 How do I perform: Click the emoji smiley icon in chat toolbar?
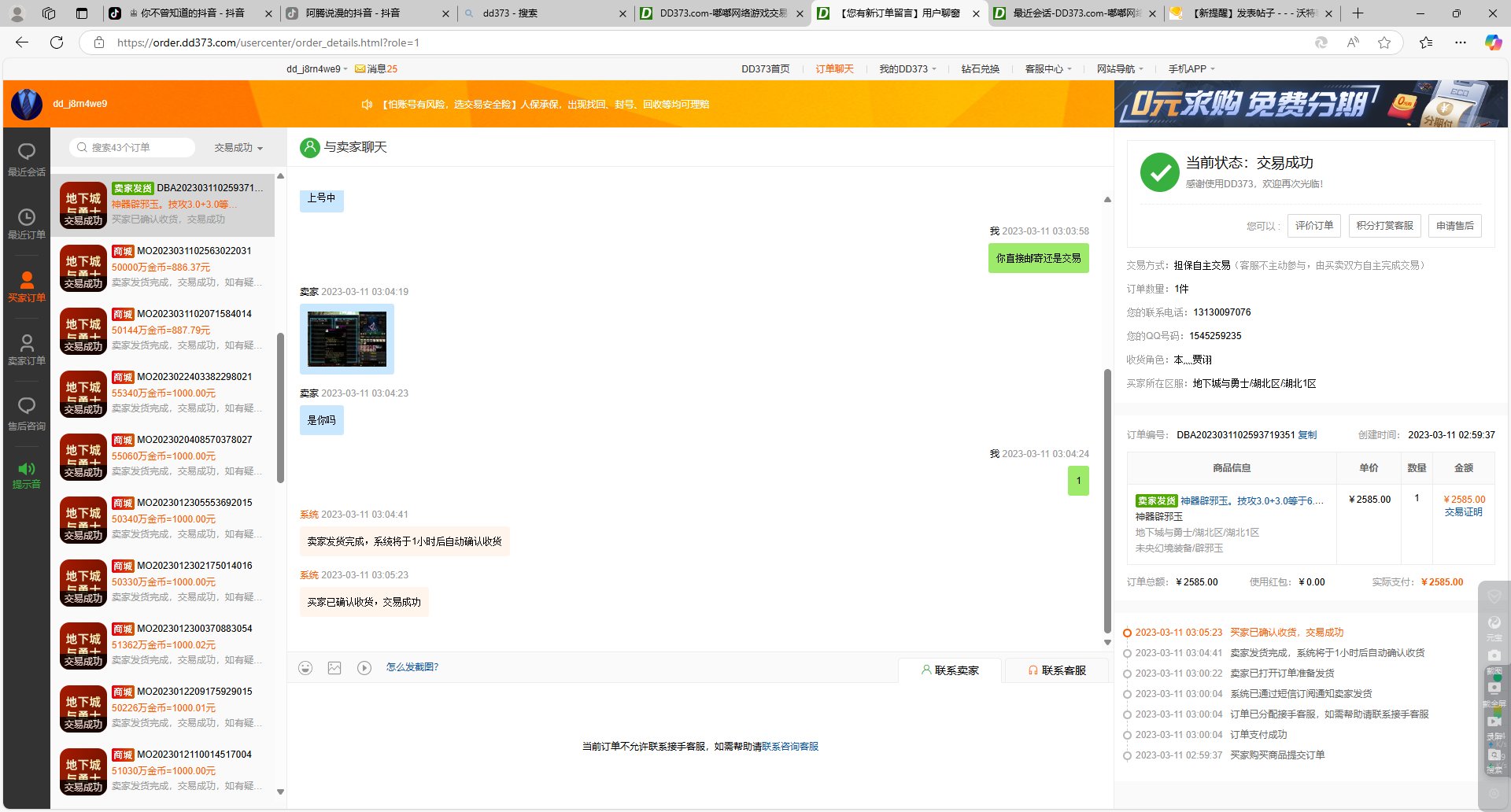pyautogui.click(x=305, y=668)
